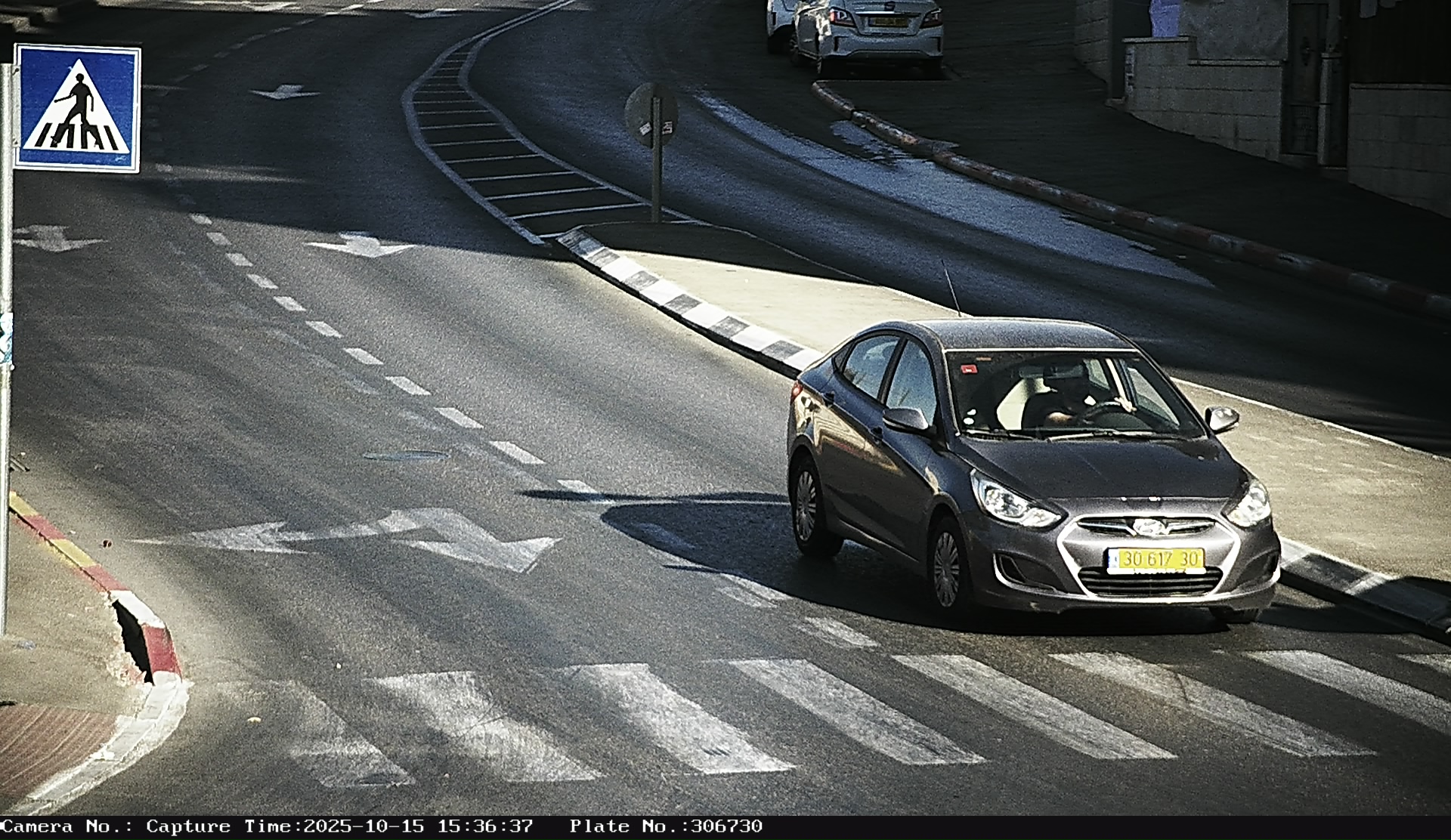Click the small arrow marking at top lane
Image resolution: width=1451 pixels, height=840 pixels.
[x=285, y=92]
